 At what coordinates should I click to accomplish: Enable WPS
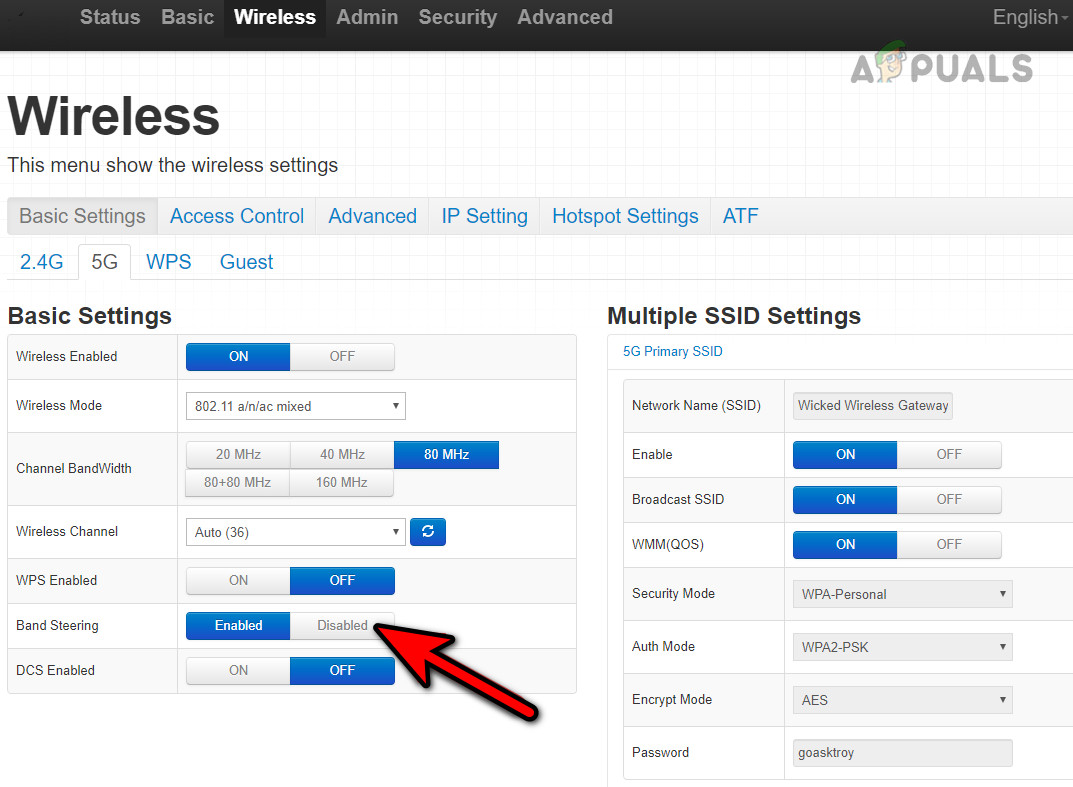pyautogui.click(x=237, y=580)
